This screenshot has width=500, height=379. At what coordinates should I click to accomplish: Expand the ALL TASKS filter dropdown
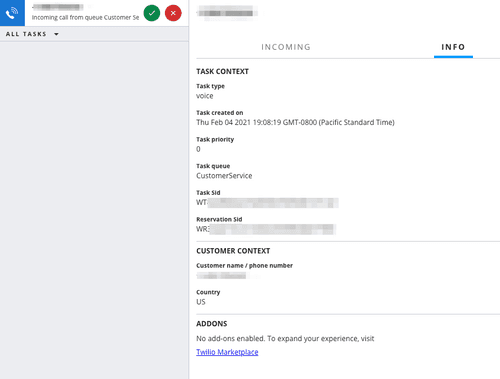pos(32,34)
